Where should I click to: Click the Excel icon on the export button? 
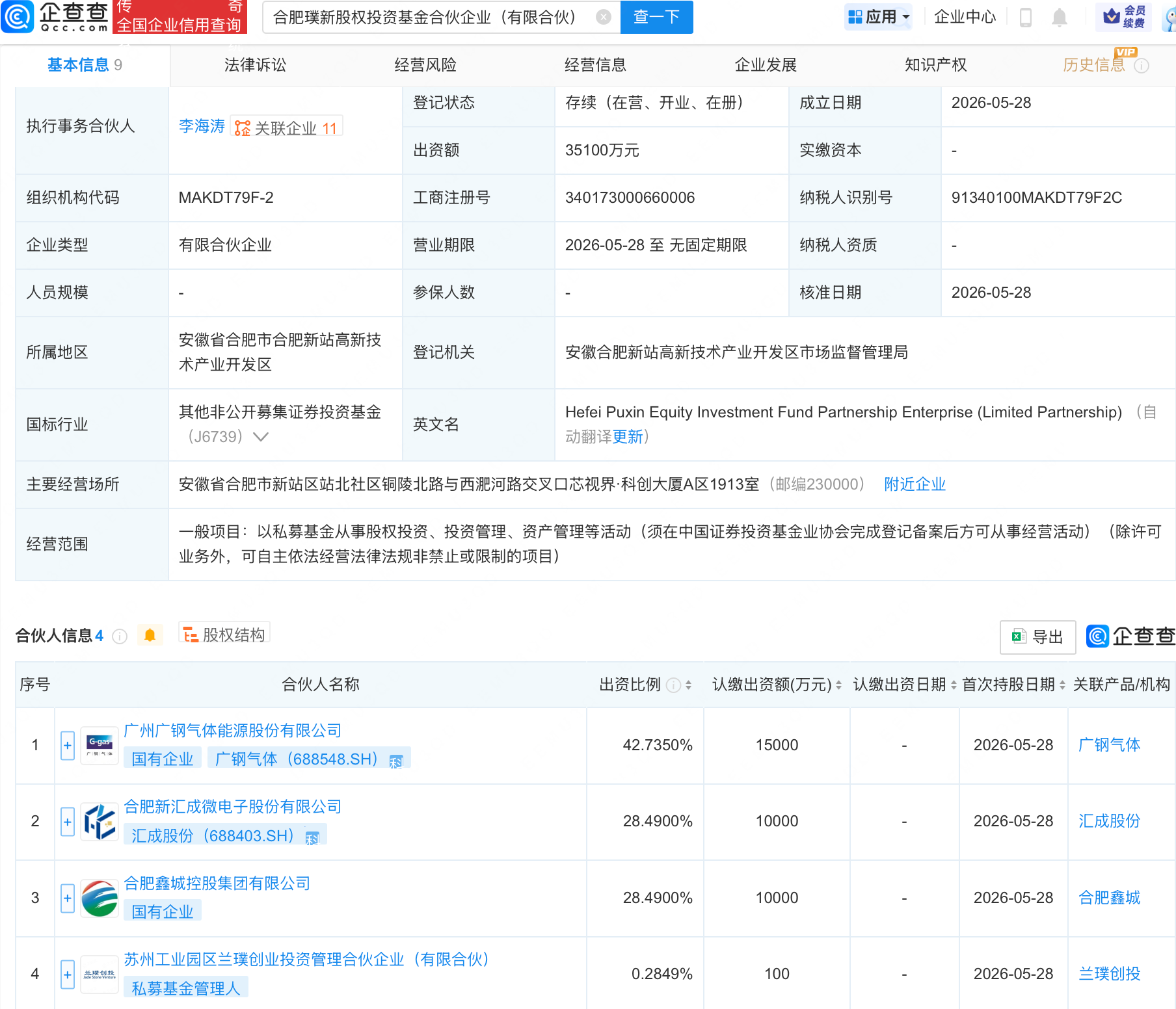coord(1019,636)
